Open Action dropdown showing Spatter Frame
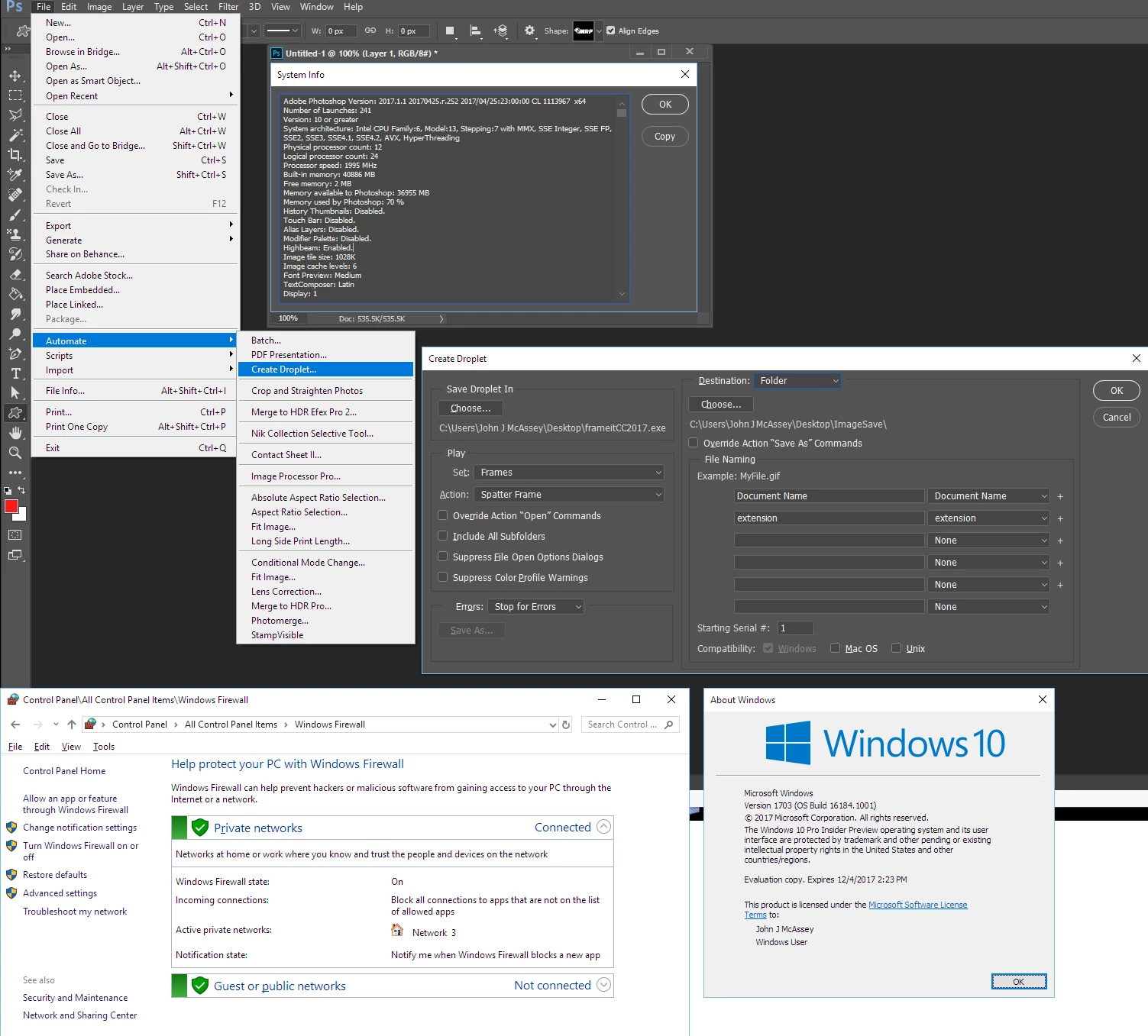The height and width of the screenshot is (1036, 1148). point(569,495)
